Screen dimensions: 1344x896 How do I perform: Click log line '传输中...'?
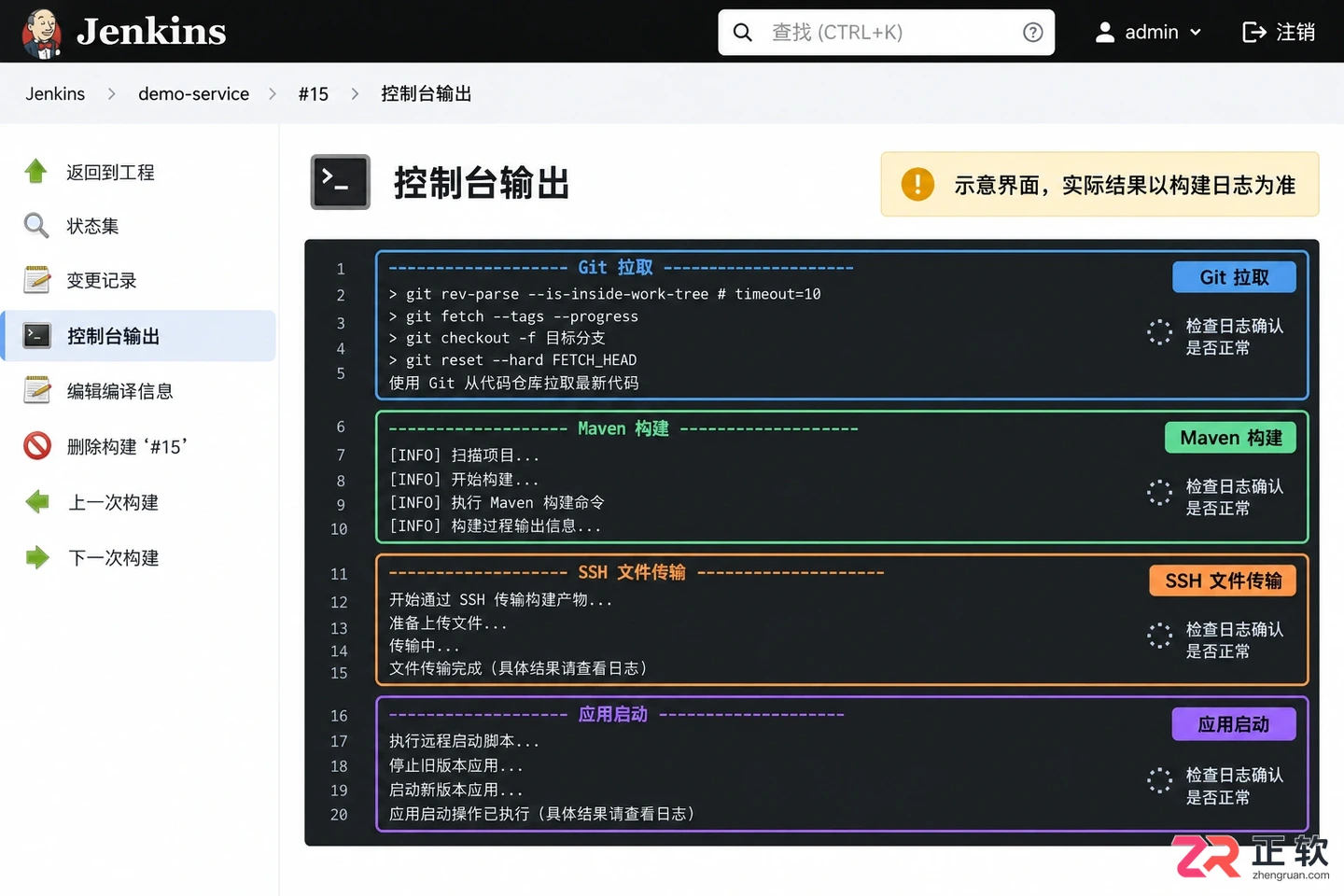(x=425, y=646)
